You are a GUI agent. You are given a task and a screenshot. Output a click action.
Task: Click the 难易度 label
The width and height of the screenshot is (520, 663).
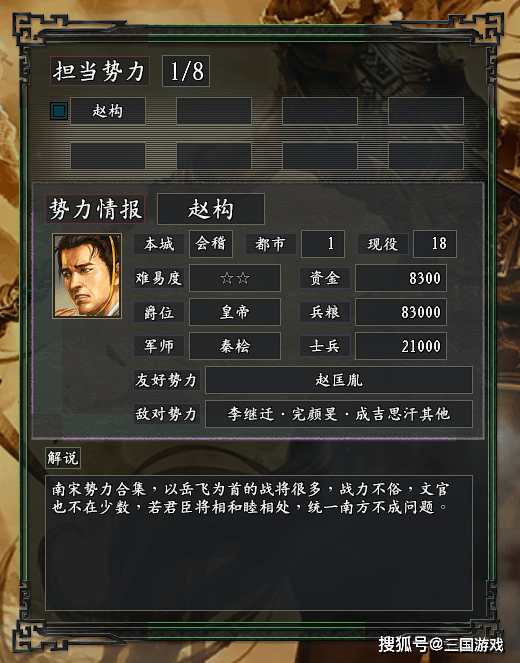(x=159, y=278)
